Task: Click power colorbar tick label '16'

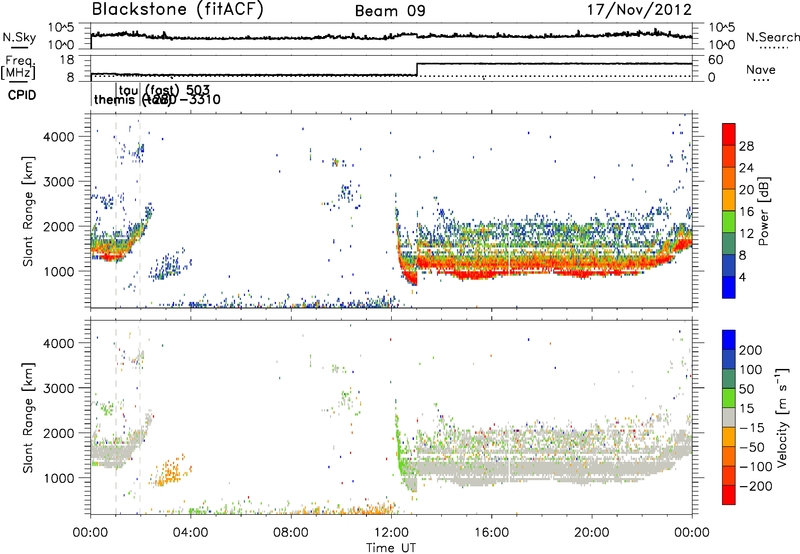Action: tap(746, 212)
